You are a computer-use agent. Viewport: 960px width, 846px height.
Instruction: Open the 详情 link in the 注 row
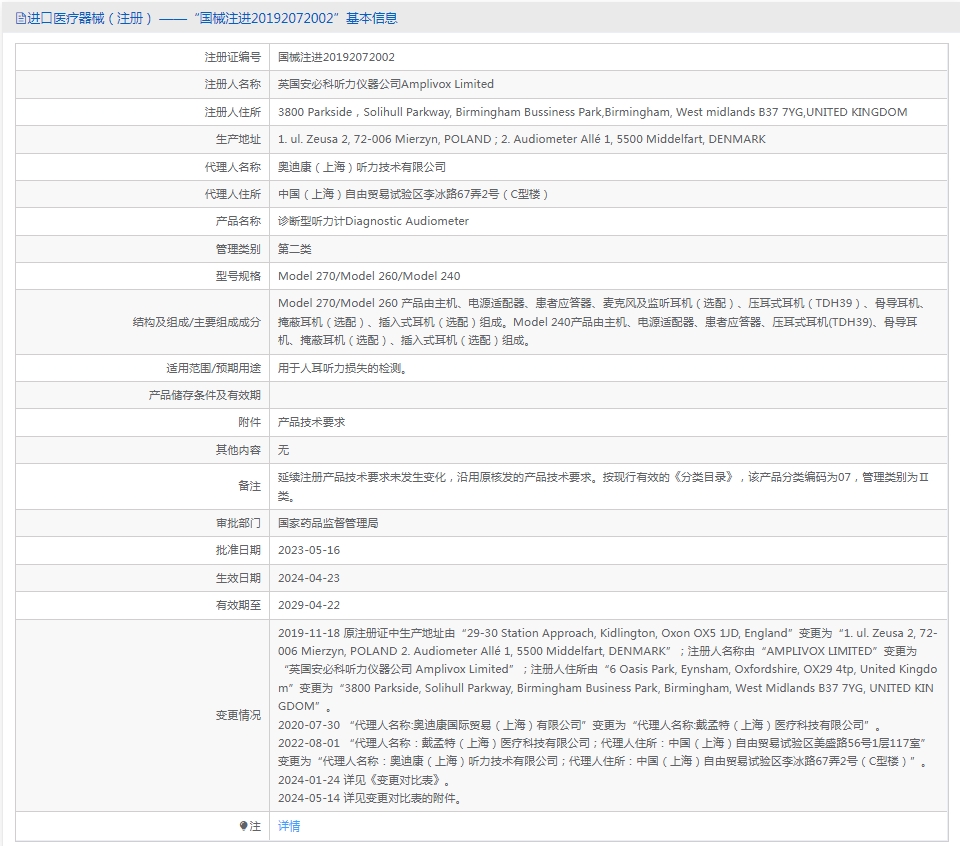[289, 826]
